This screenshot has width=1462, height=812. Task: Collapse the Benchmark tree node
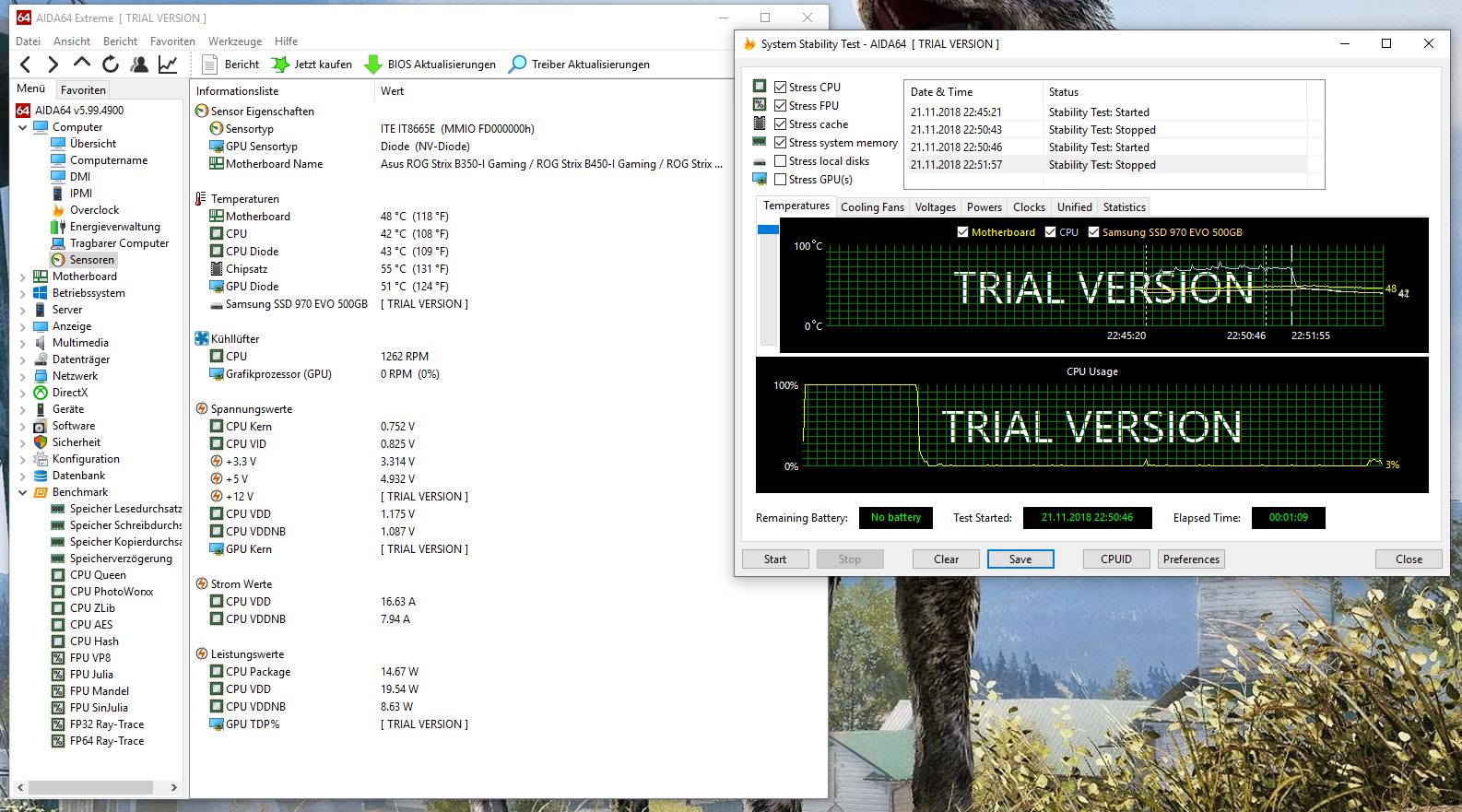point(23,492)
